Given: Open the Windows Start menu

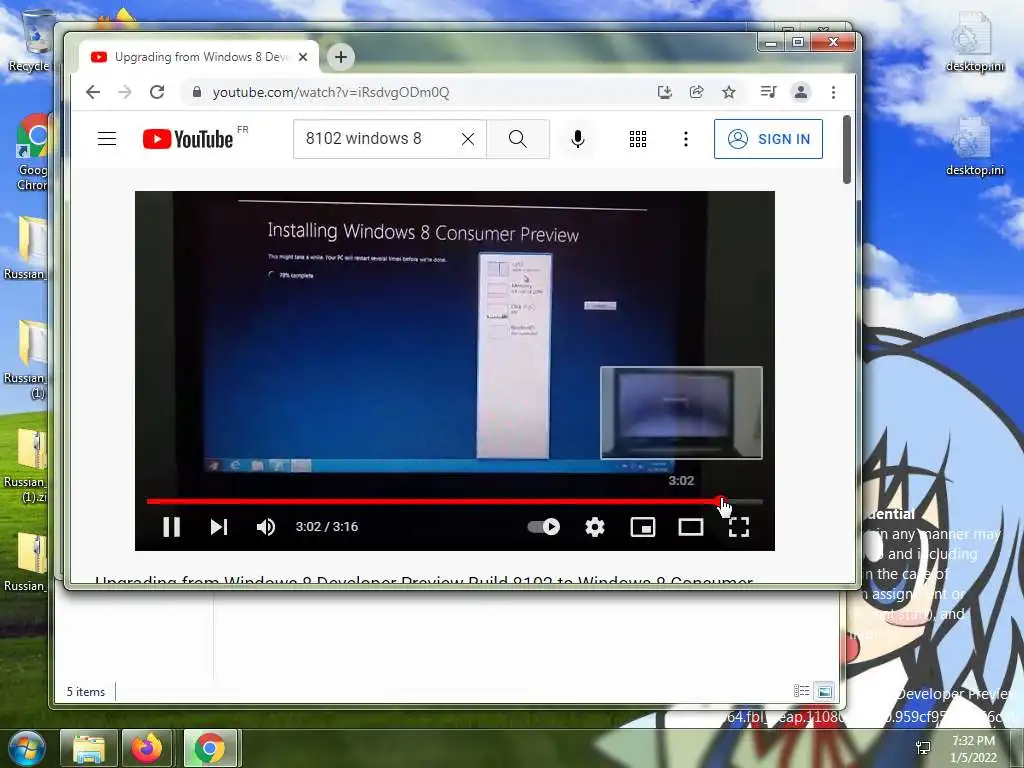Looking at the screenshot, I should [26, 748].
